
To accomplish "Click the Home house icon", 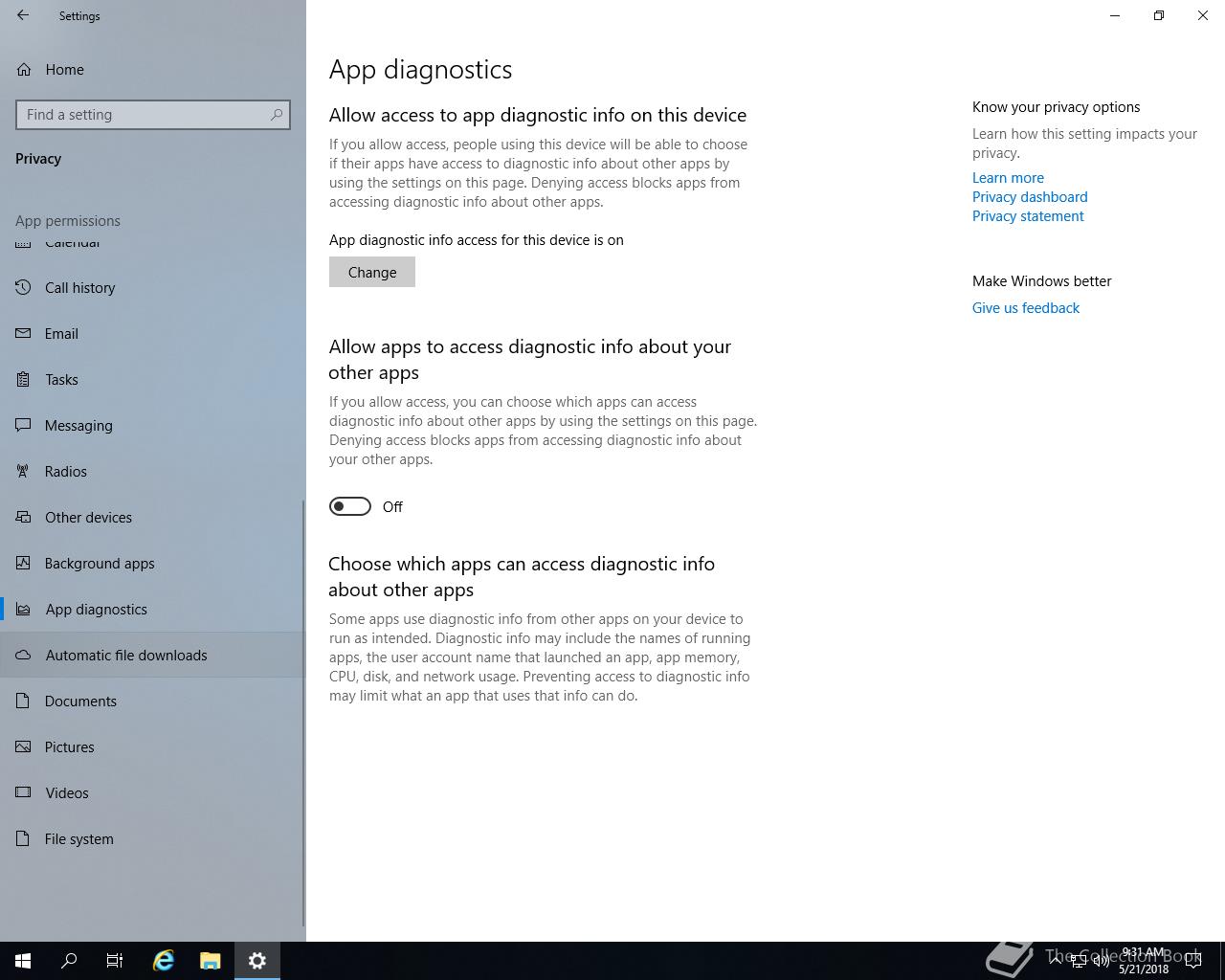I will coord(23,69).
